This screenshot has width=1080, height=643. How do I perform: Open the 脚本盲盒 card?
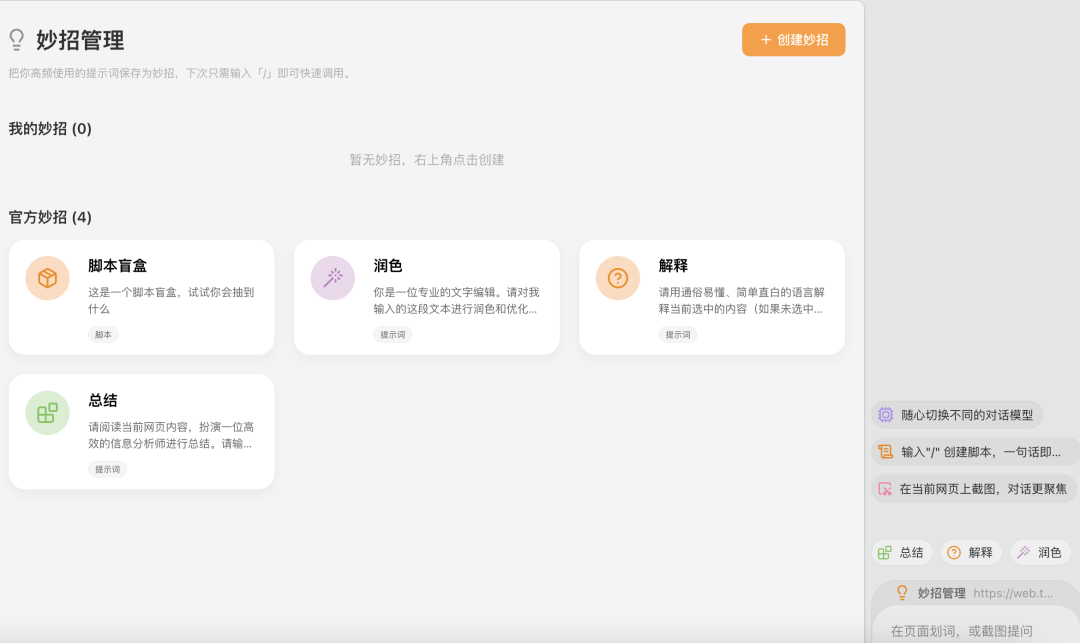click(x=141, y=295)
